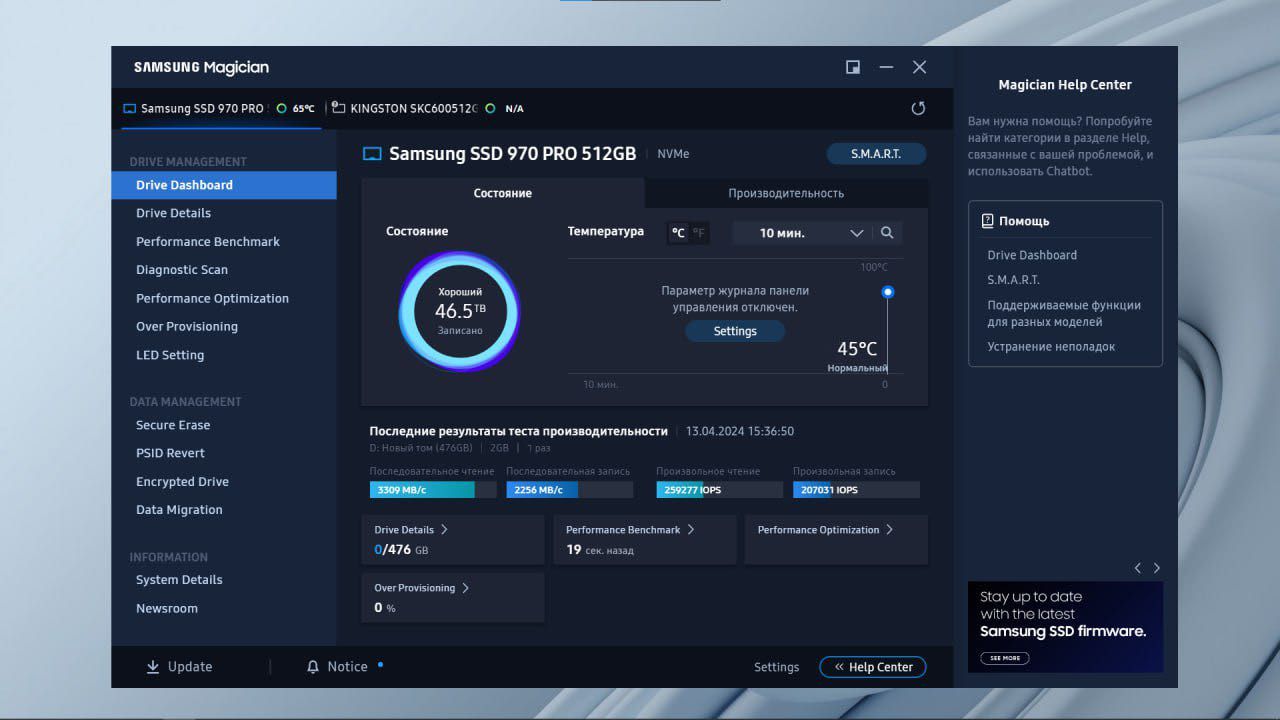Click the Settings link in bottom bar
The height and width of the screenshot is (720, 1280).
(x=776, y=667)
